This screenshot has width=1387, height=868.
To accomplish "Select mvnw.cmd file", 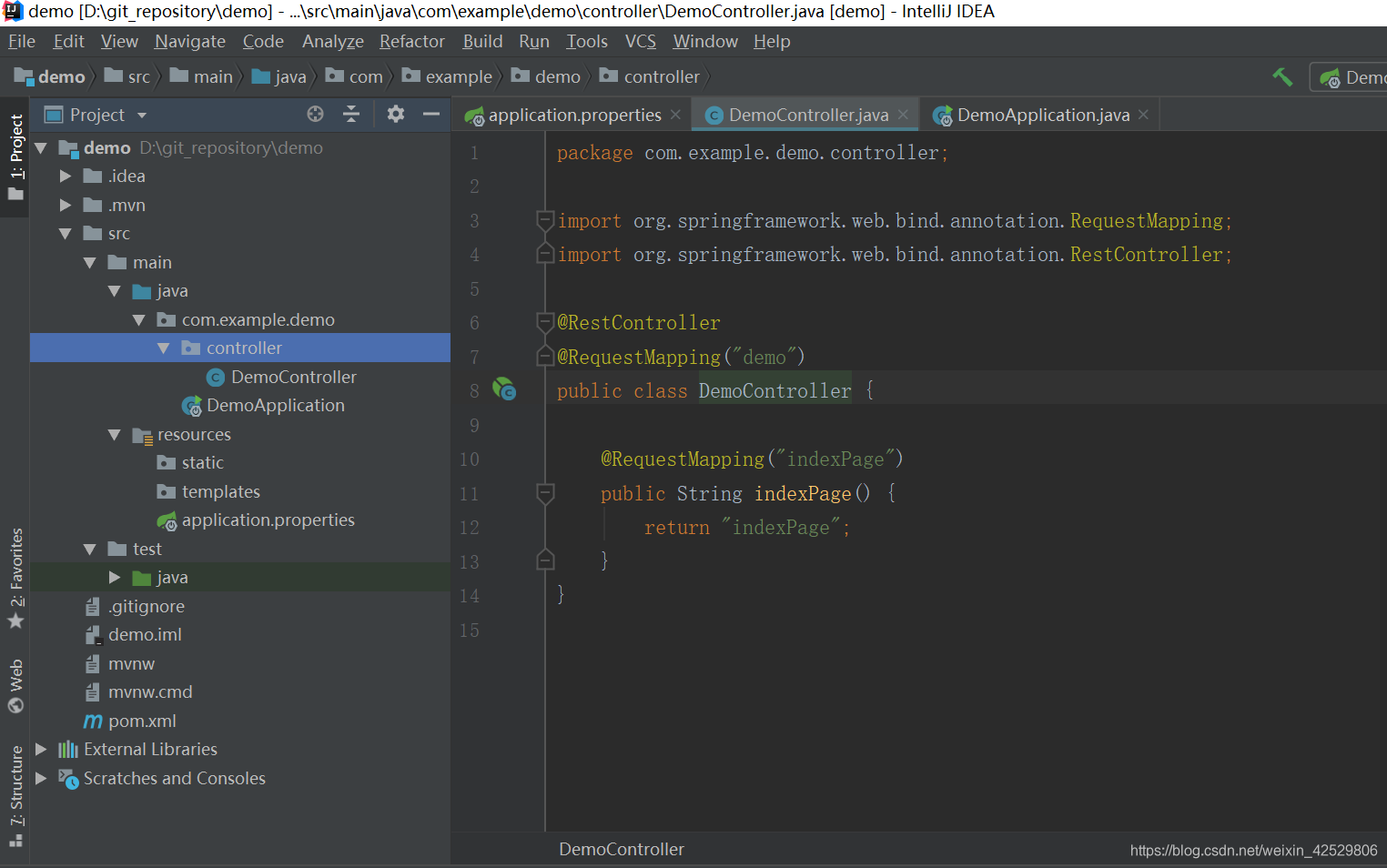I will (x=149, y=691).
